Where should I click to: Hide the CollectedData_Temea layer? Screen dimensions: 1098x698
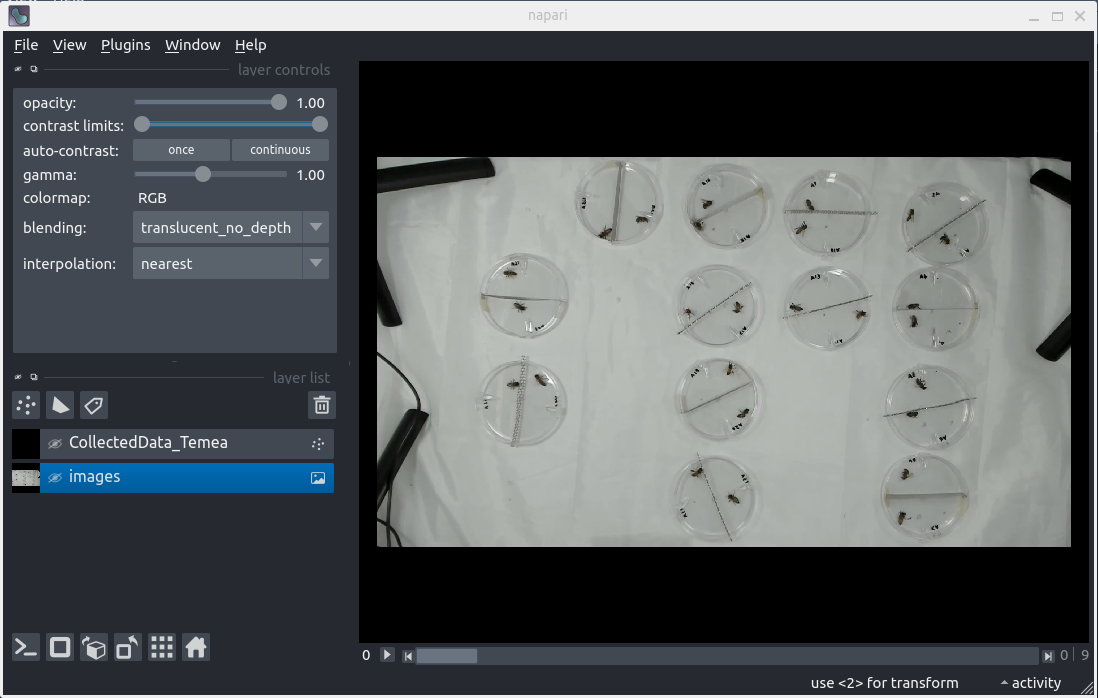(x=55, y=443)
